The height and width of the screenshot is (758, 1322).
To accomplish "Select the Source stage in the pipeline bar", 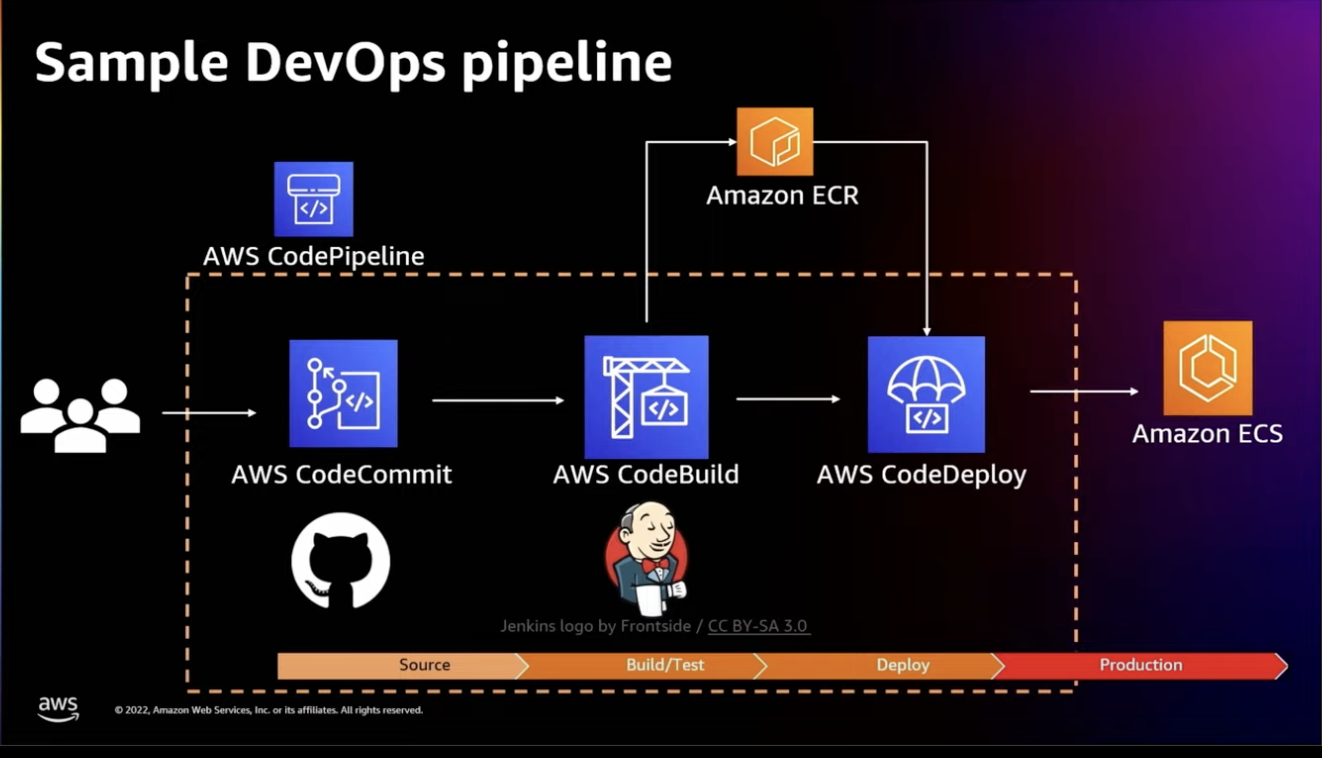I will click(424, 664).
